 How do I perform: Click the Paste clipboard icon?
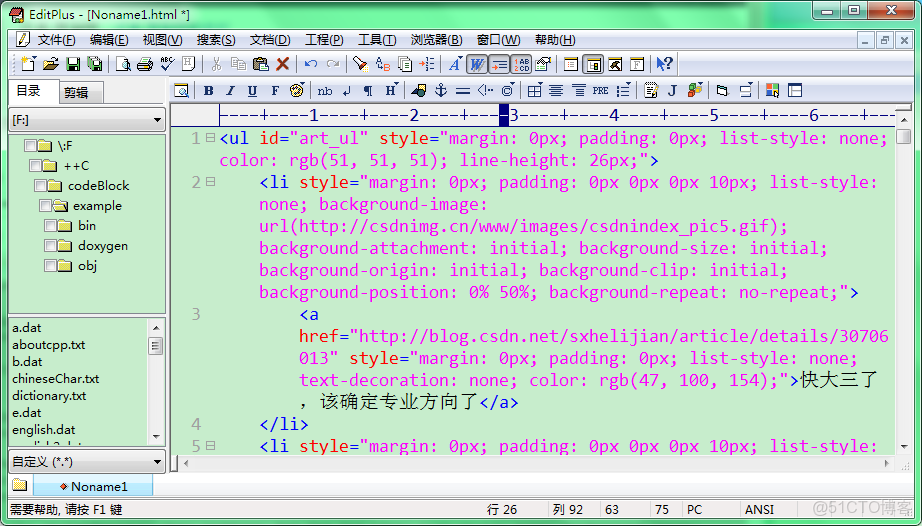(260, 63)
